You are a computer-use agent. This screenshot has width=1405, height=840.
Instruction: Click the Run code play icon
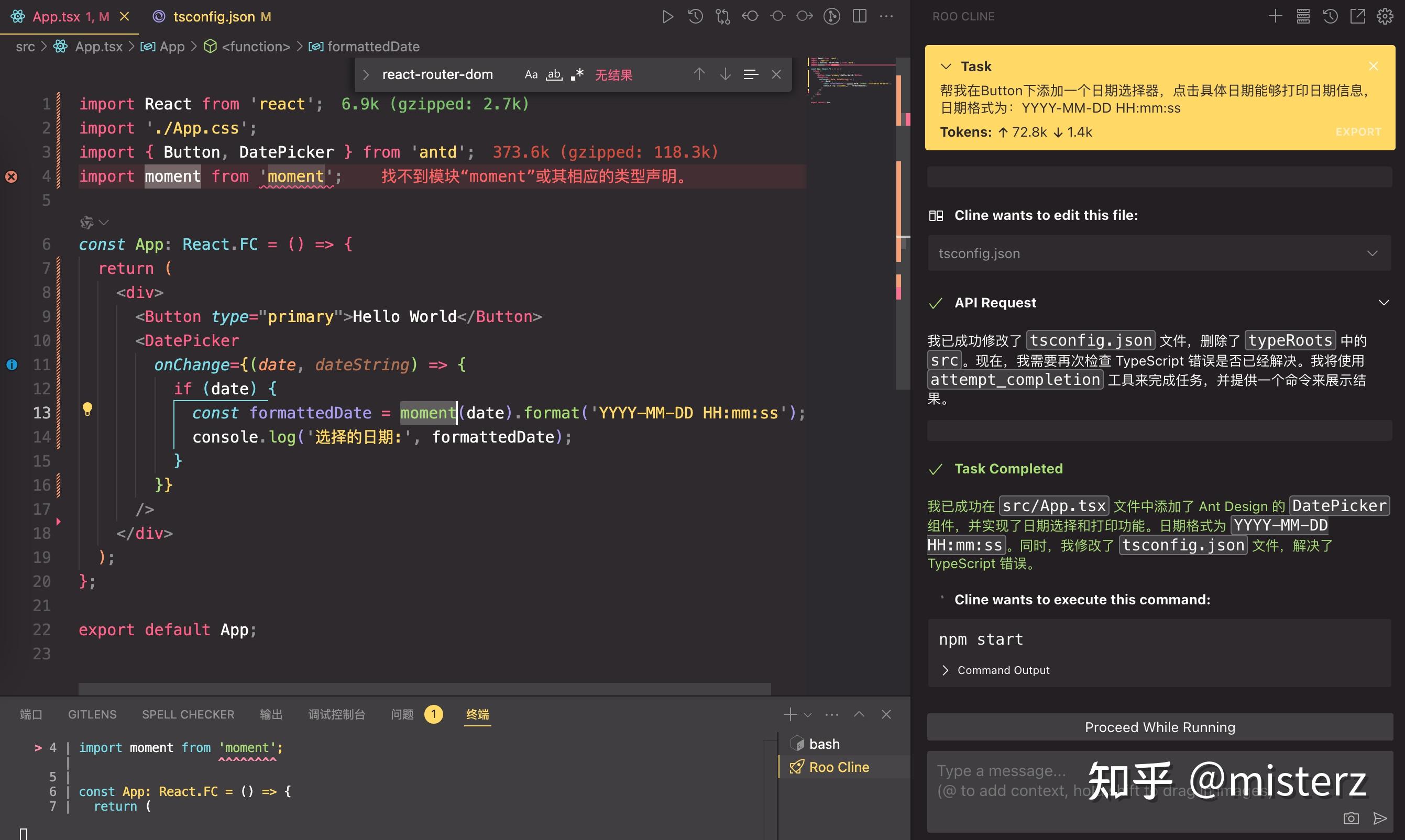[x=667, y=16]
